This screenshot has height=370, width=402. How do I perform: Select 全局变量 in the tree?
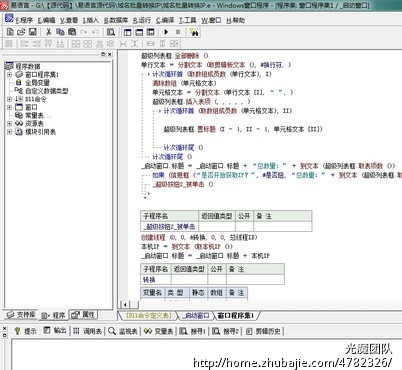click(37, 83)
